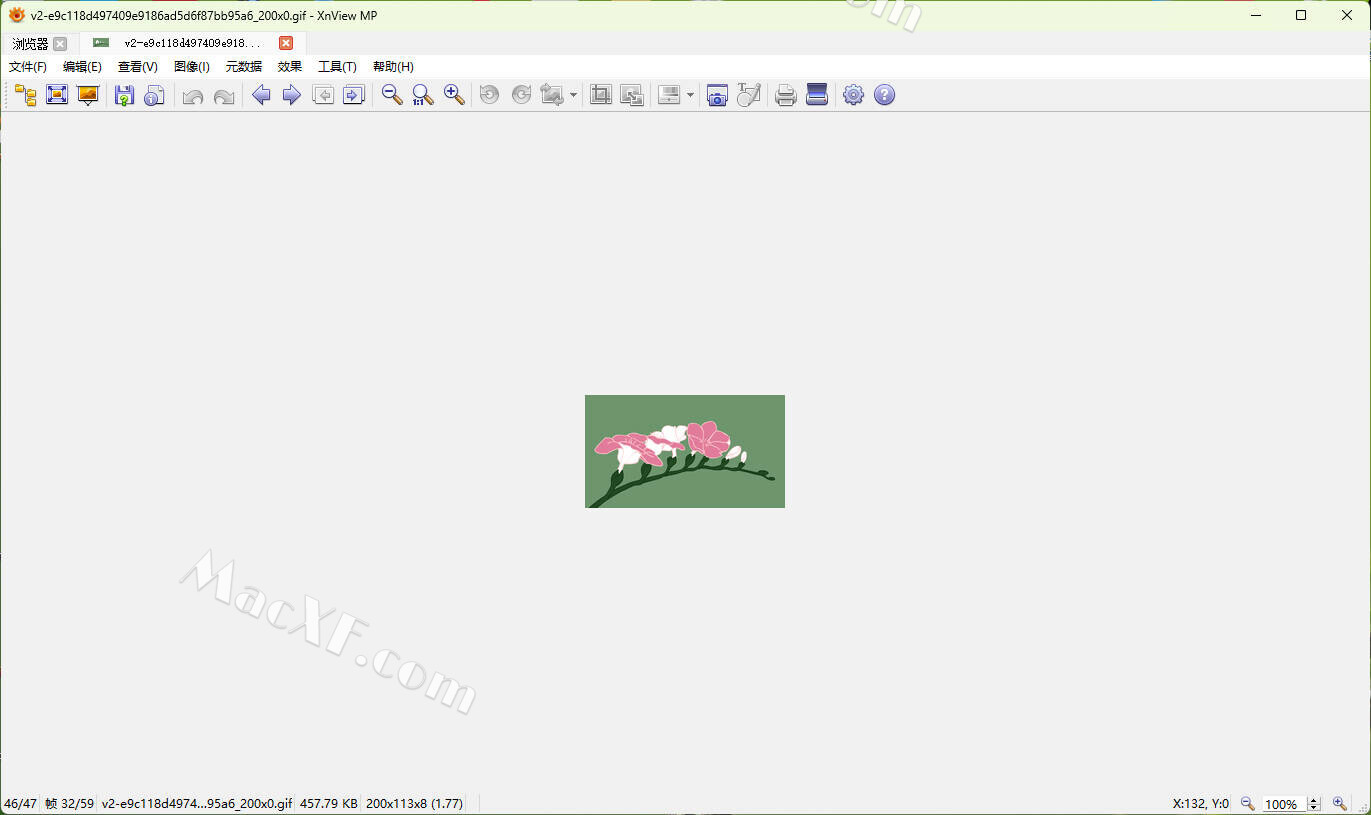Click the Print icon
Image resolution: width=1371 pixels, height=815 pixels.
(786, 95)
